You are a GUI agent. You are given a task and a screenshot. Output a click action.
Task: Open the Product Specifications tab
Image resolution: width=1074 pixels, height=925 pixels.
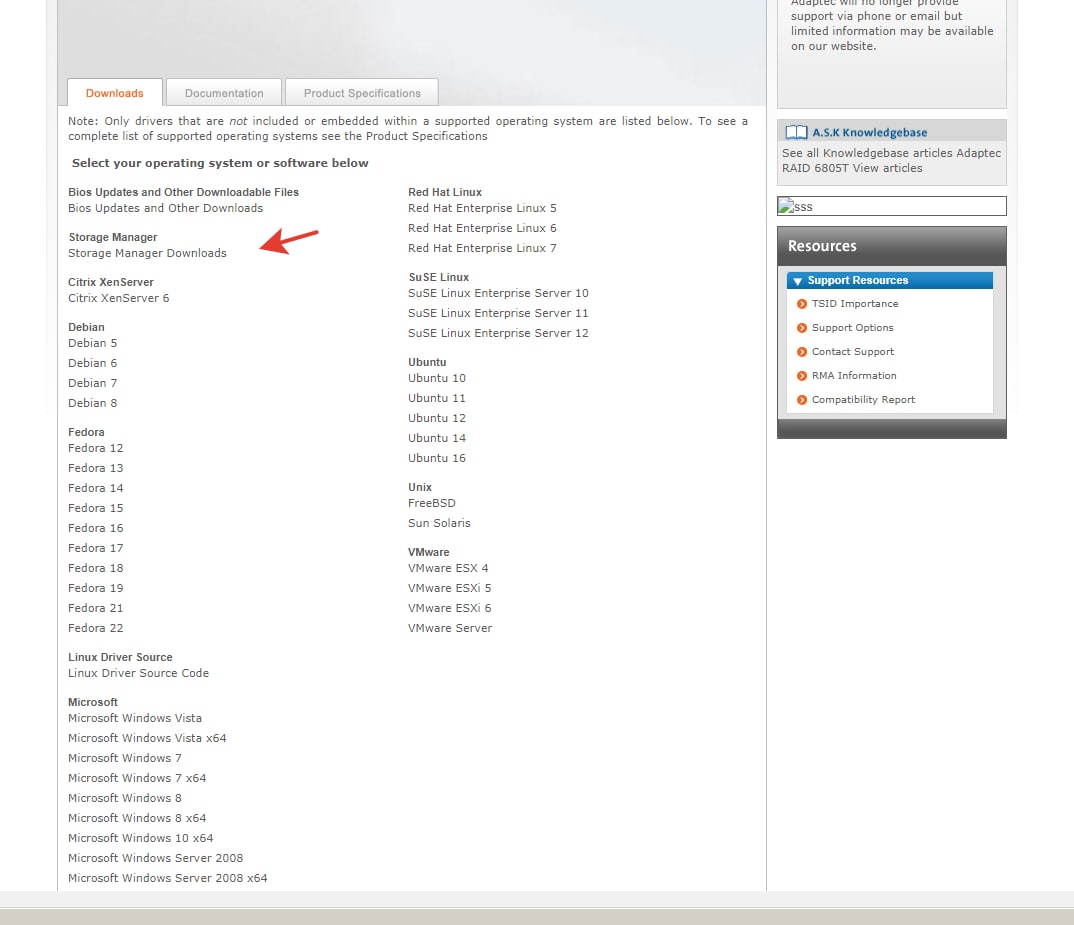(362, 93)
